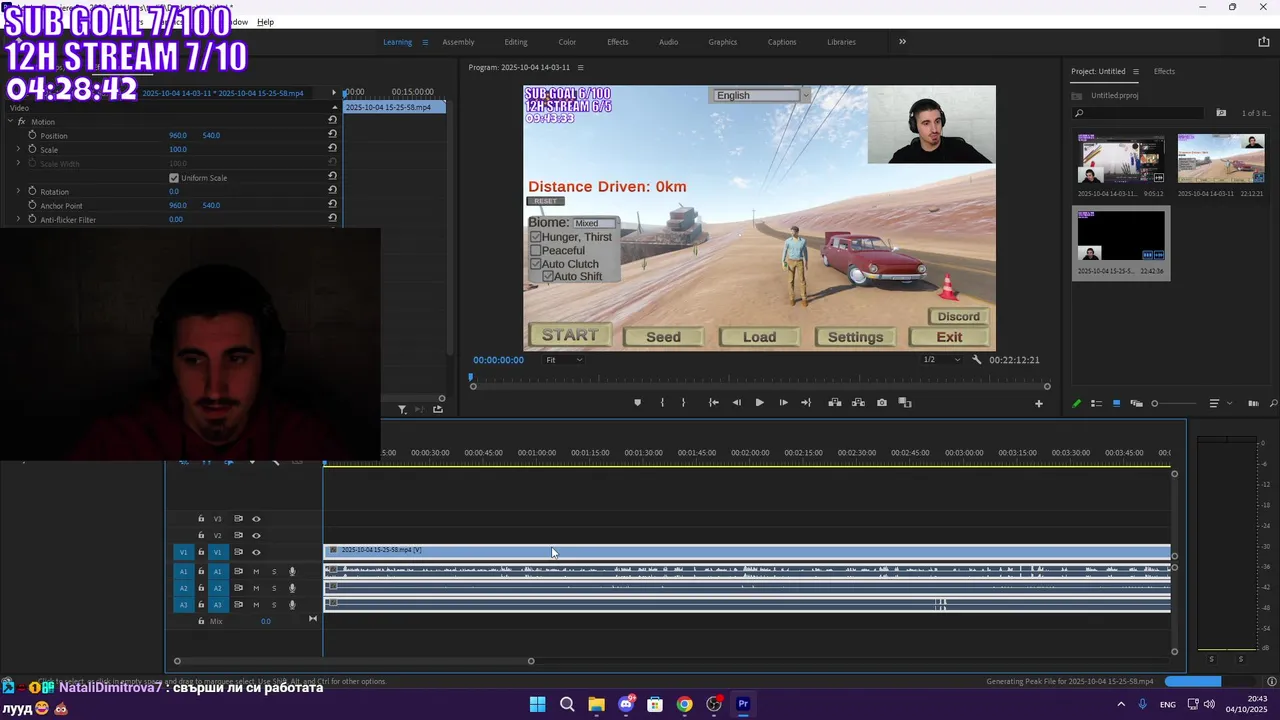This screenshot has height=720, width=1280.
Task: Toggle V3 track output eye
Action: coord(256,519)
